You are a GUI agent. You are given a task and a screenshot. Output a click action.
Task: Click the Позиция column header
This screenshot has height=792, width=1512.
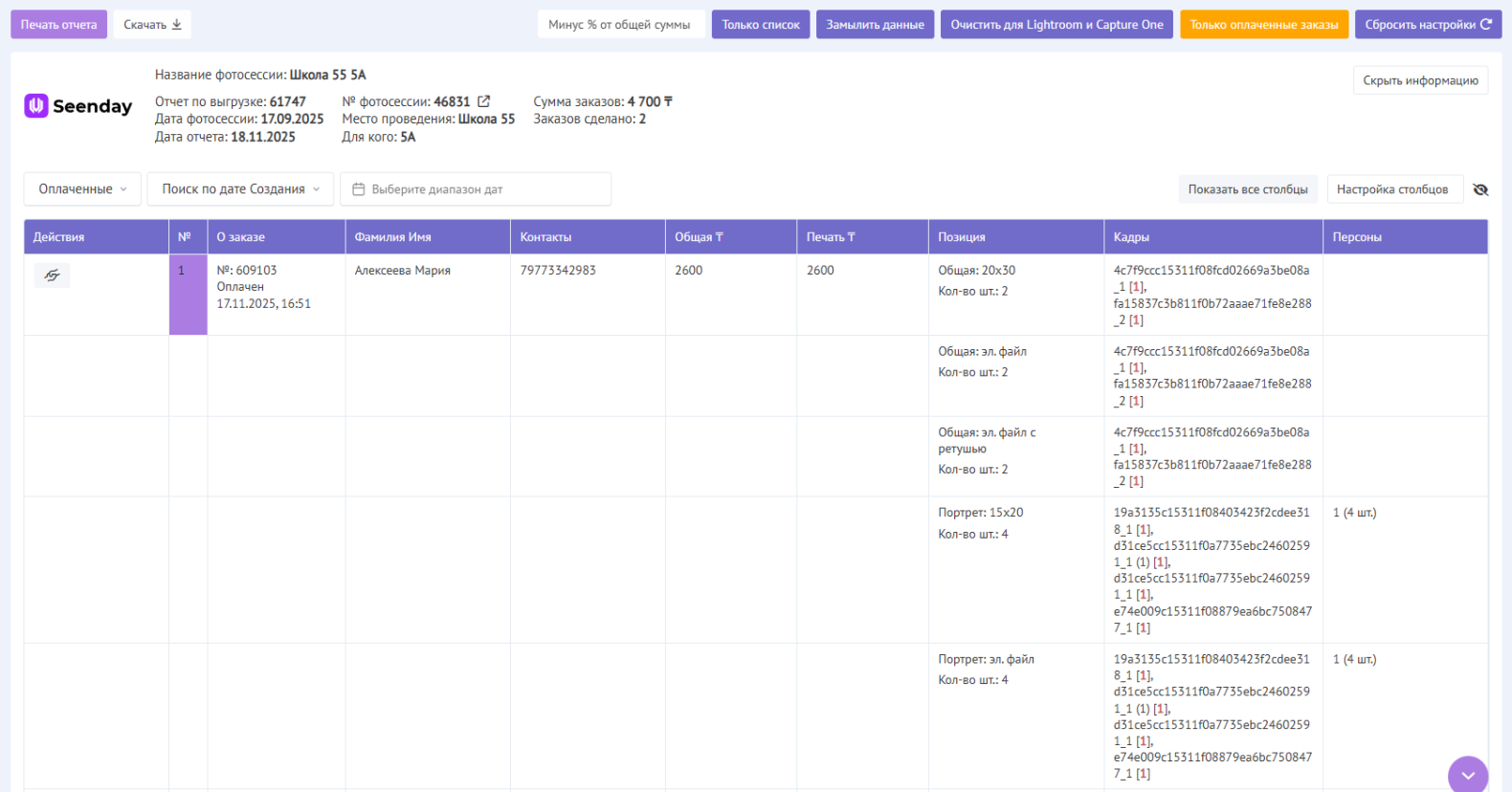pyautogui.click(x=962, y=237)
